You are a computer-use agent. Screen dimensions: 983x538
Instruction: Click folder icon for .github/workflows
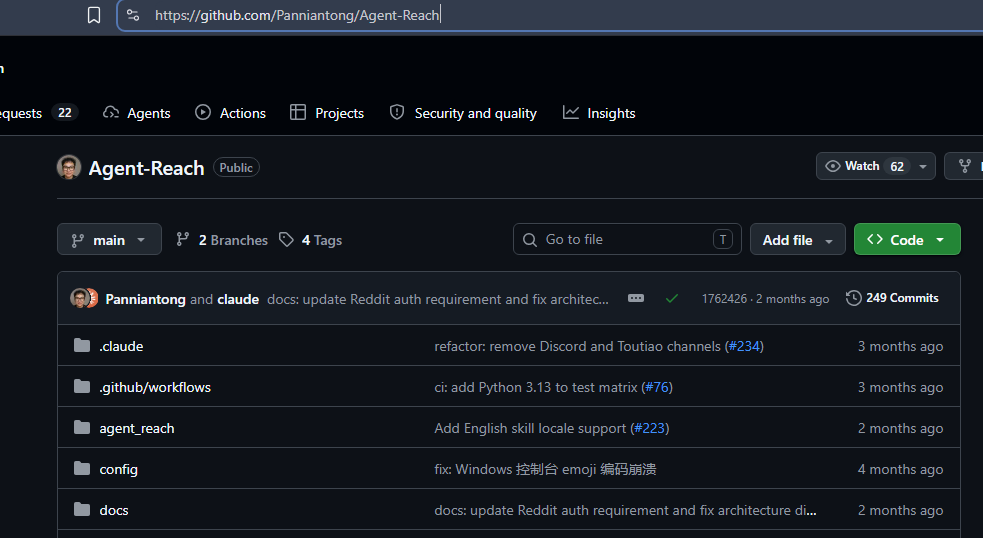[82, 386]
